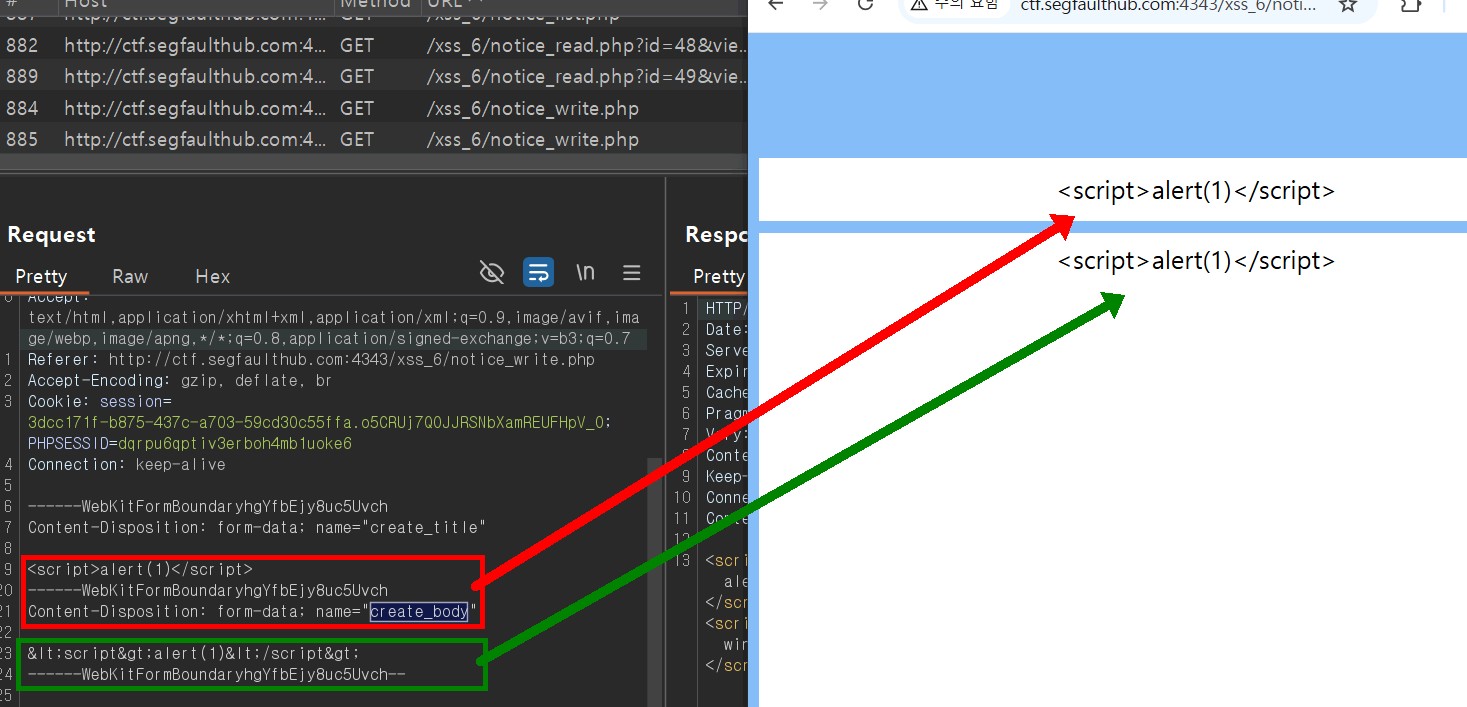Viewport: 1467px width, 707px height.
Task: Click URL /xss_6/notice_read.php?id=48 cell
Action: coord(587,45)
